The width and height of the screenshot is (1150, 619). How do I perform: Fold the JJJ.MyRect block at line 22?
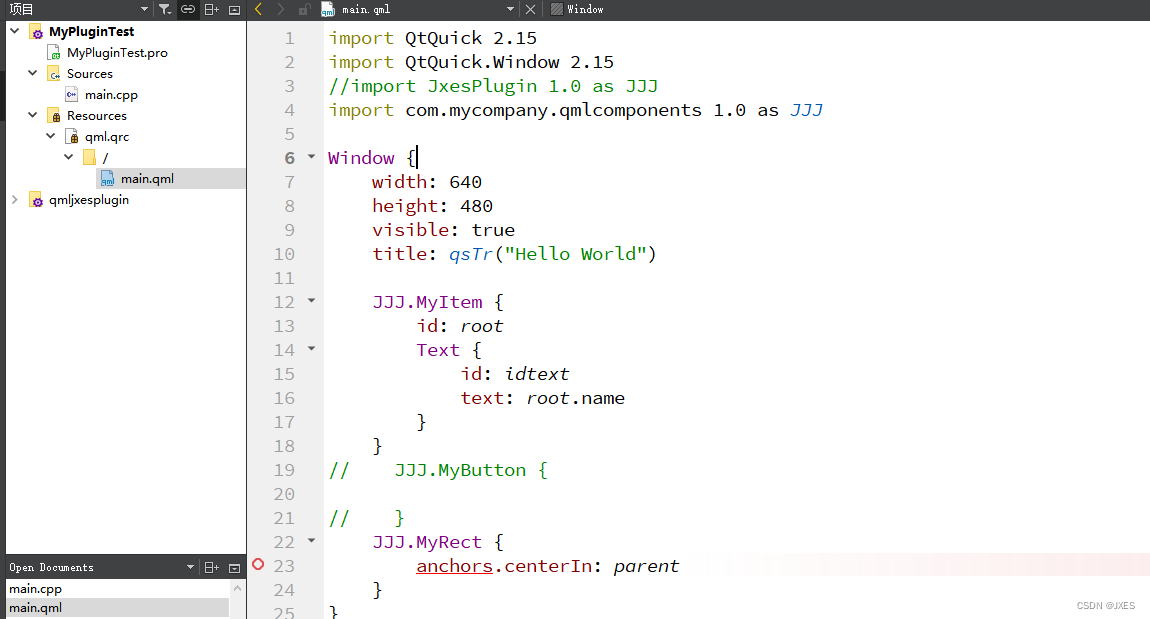[x=312, y=541]
